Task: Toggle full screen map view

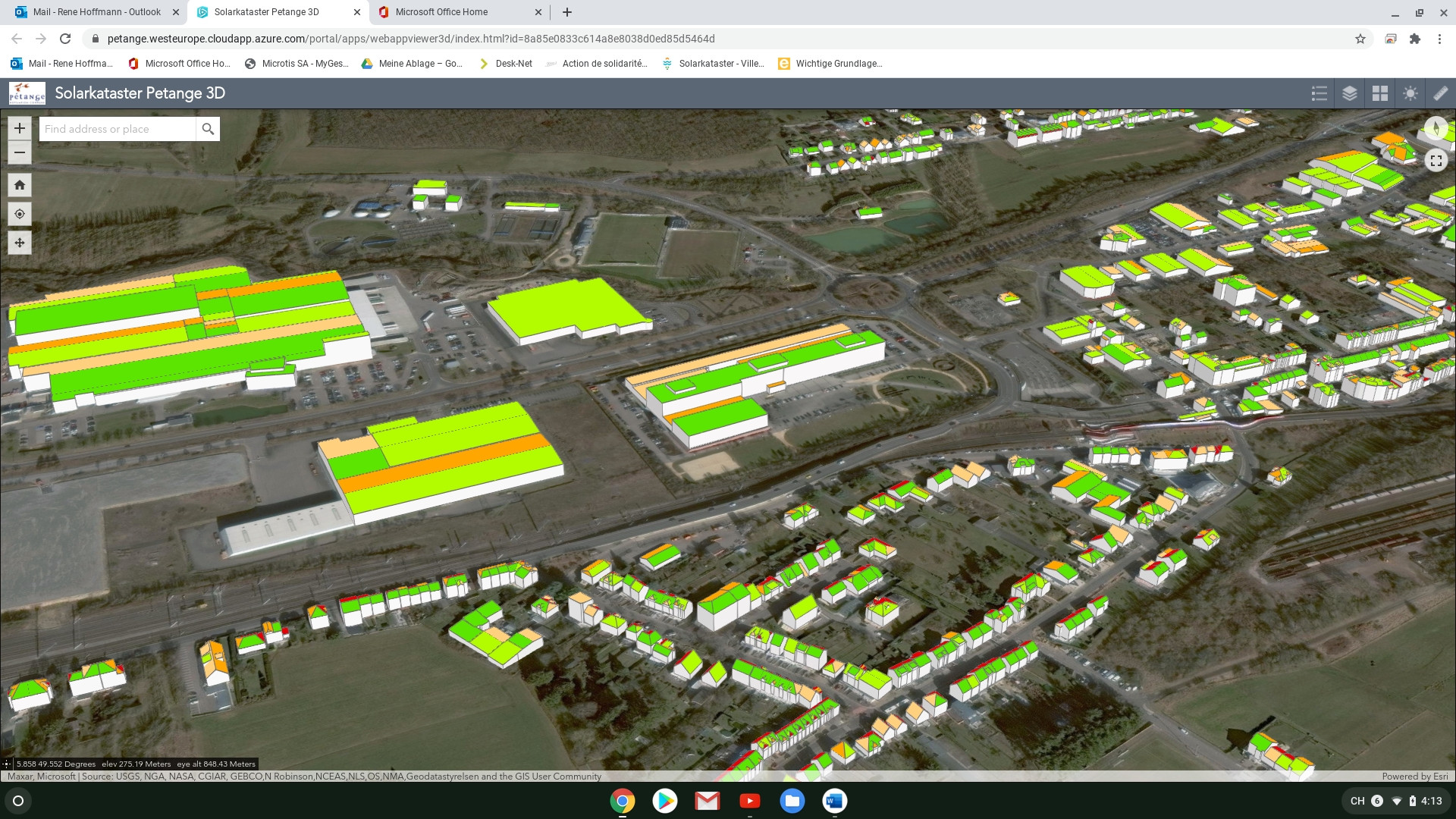Action: (x=1436, y=161)
